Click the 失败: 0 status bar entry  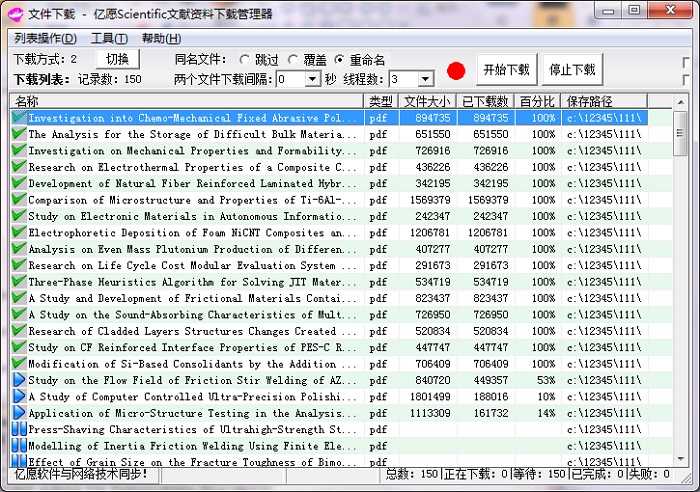point(649,474)
